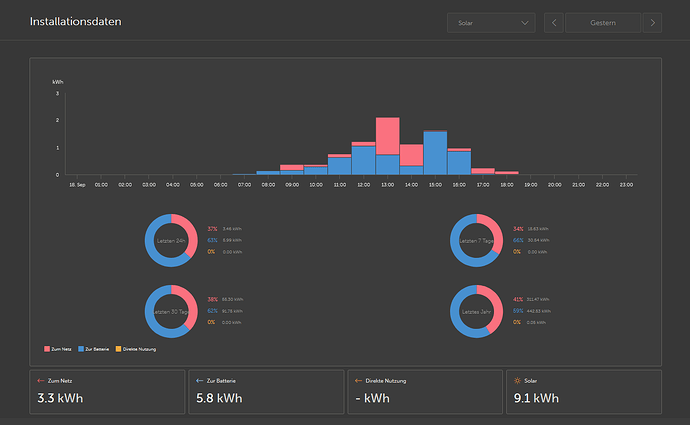The image size is (690, 425).
Task: Click the Gestern date range button
Action: tap(603, 23)
